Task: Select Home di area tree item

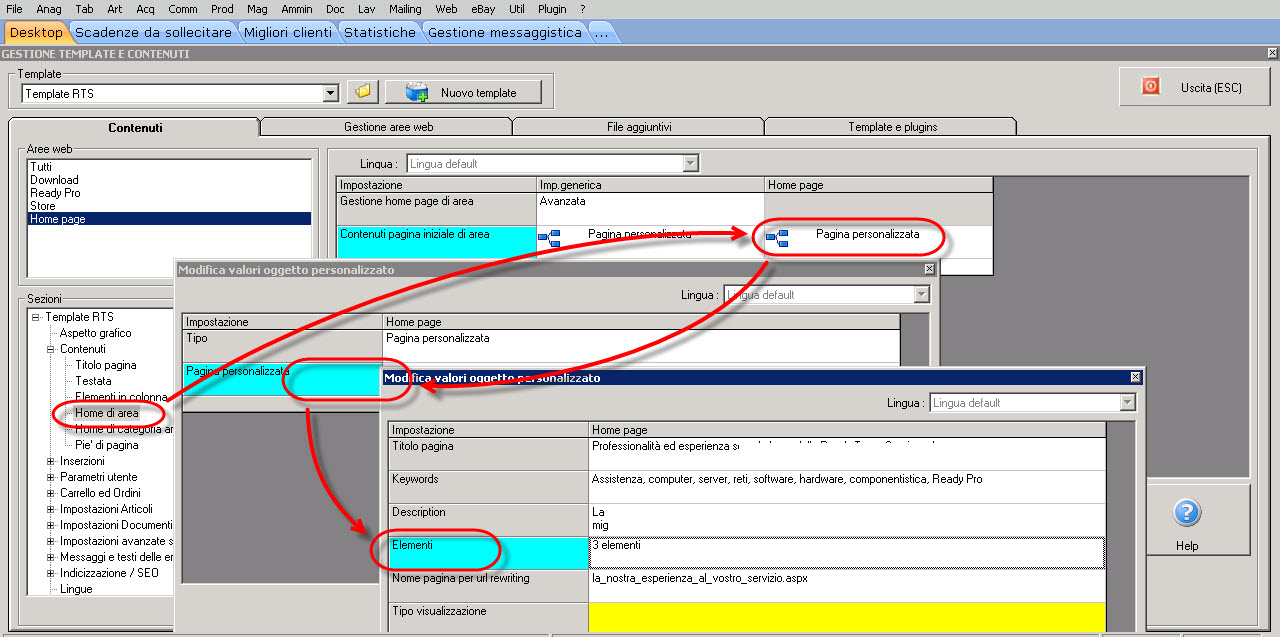Action: coord(106,413)
